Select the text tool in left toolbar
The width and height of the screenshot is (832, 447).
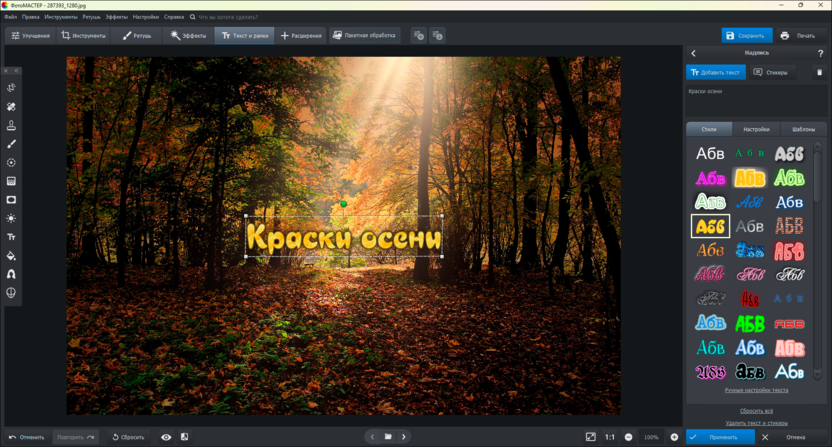coord(11,237)
